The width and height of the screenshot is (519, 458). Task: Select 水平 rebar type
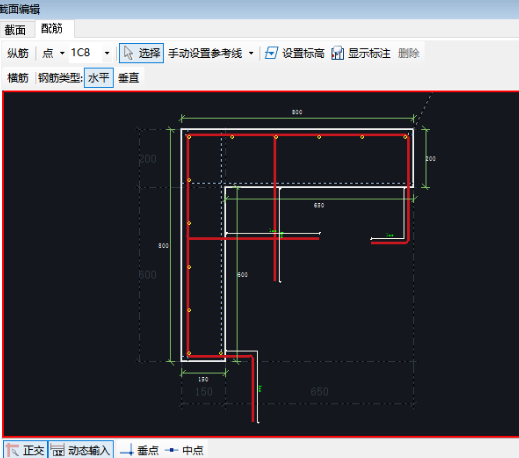point(99,78)
